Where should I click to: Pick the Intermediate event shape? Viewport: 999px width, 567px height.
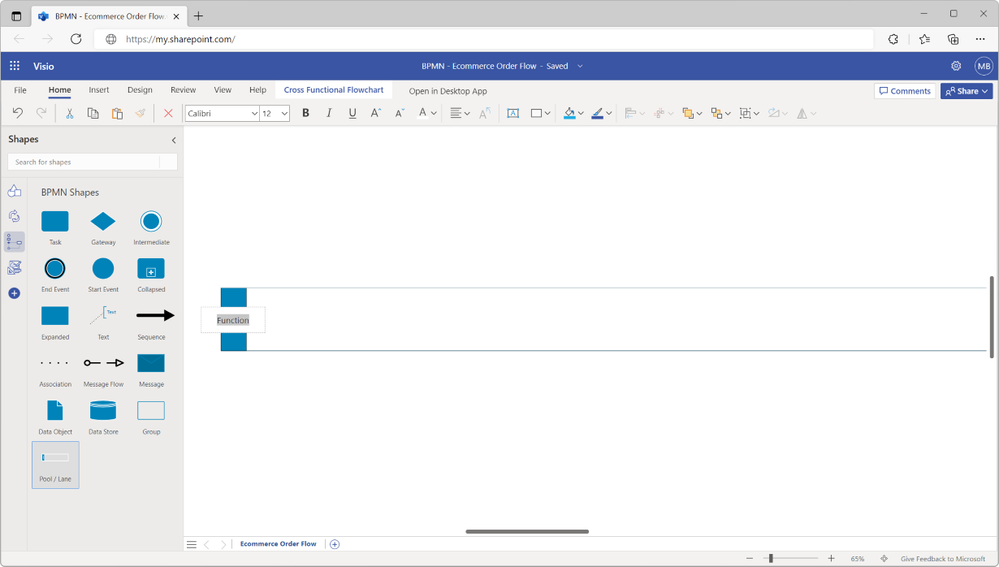(x=151, y=228)
